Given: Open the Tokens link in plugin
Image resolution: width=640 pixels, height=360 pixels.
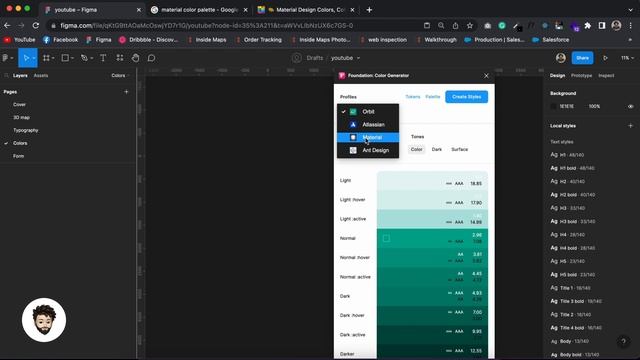Looking at the screenshot, I should [412, 97].
